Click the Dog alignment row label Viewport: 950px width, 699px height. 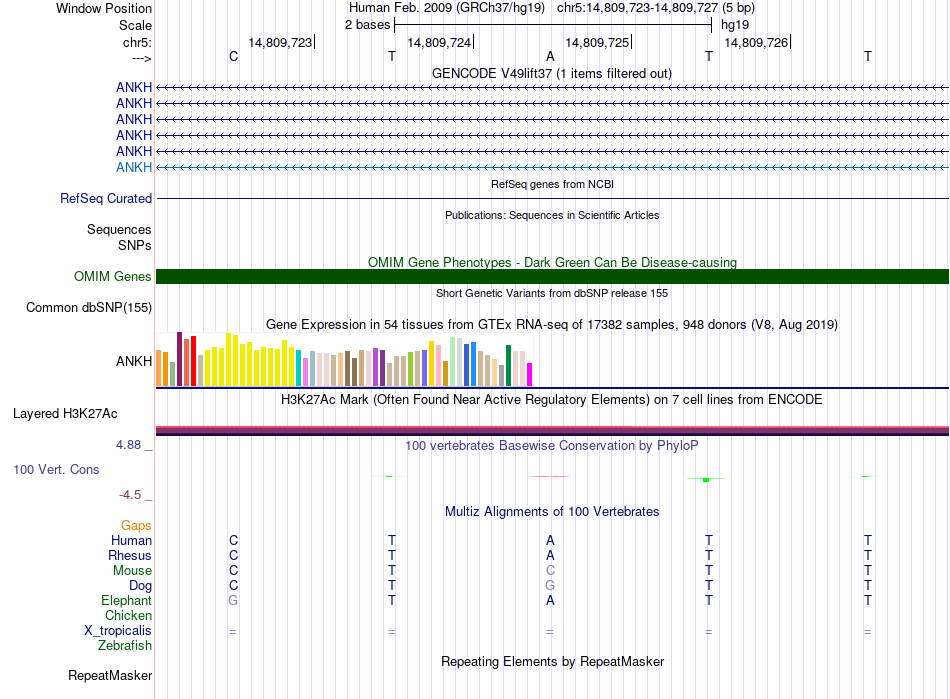pyautogui.click(x=141, y=586)
